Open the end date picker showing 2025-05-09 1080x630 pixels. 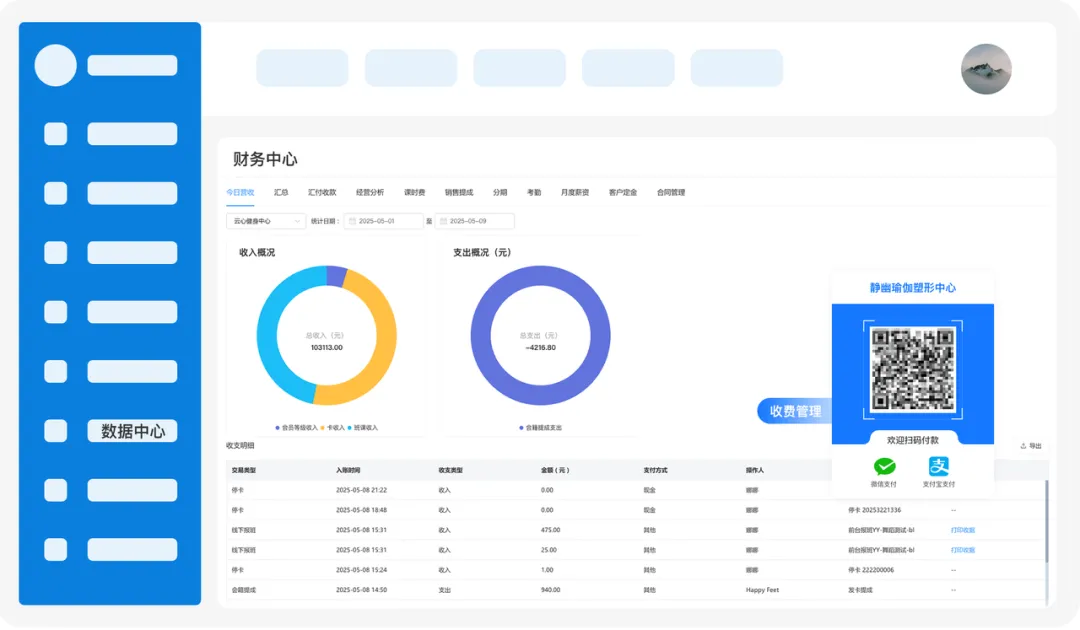475,221
